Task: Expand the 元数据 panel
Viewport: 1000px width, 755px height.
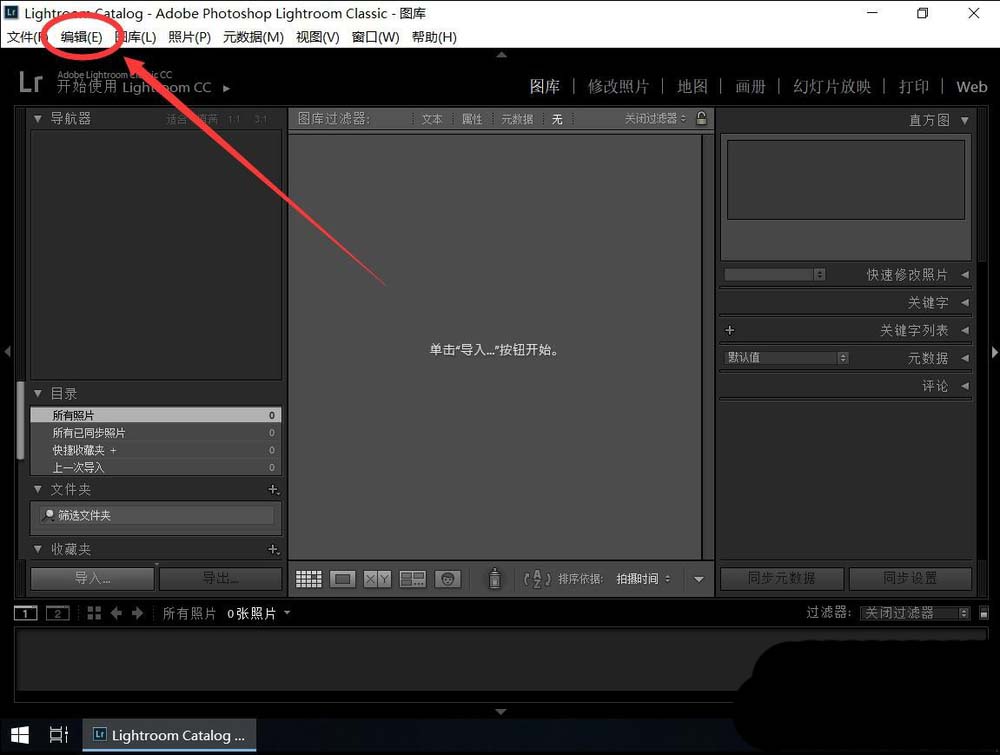Action: 965,358
